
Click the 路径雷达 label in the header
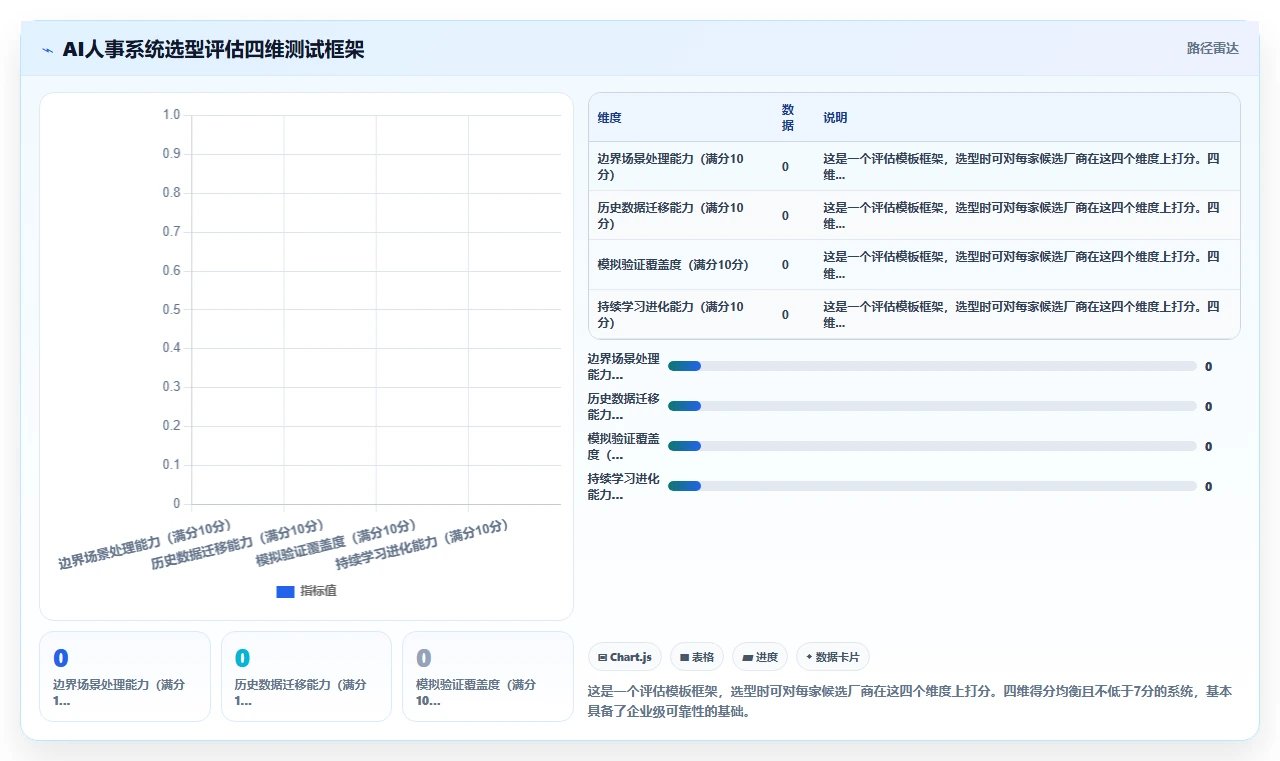(x=1212, y=48)
